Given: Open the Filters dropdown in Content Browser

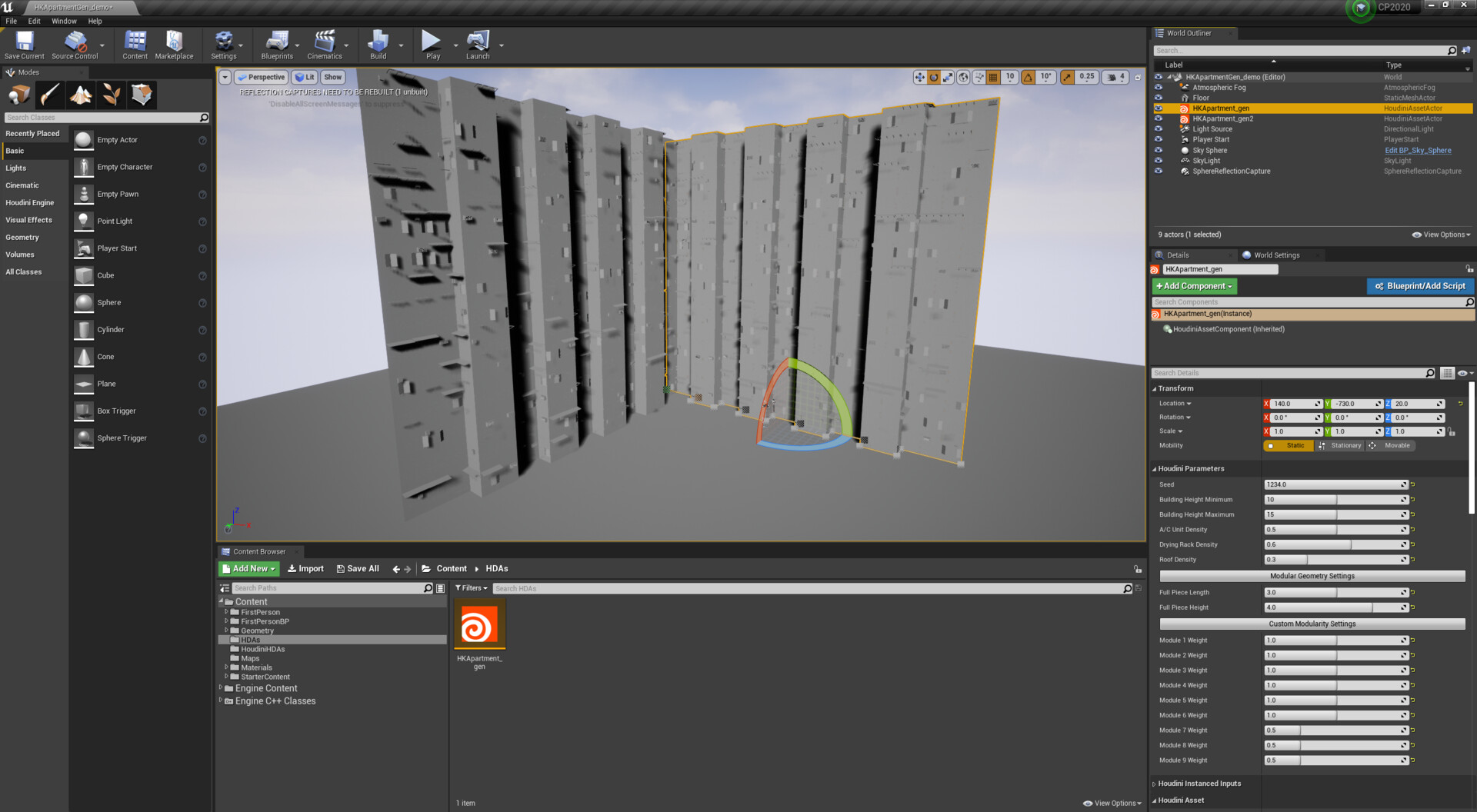Looking at the screenshot, I should pos(472,587).
